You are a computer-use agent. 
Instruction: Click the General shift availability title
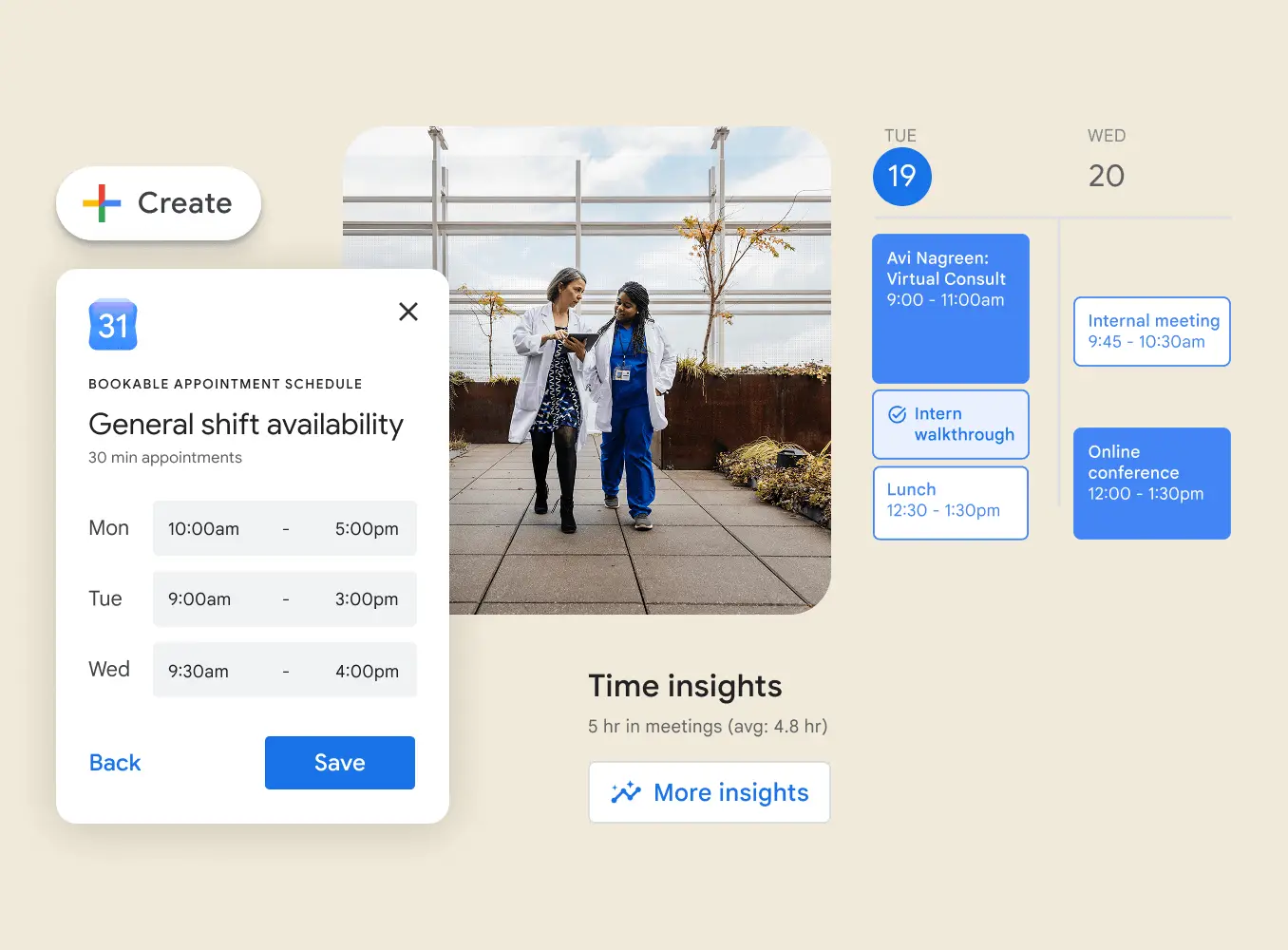pyautogui.click(x=246, y=424)
